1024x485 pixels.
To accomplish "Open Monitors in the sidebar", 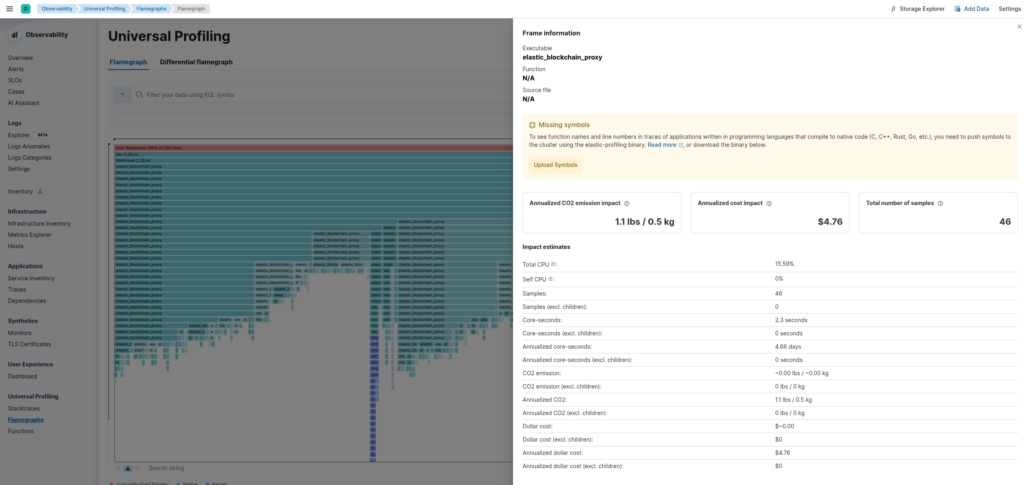I will [20, 333].
